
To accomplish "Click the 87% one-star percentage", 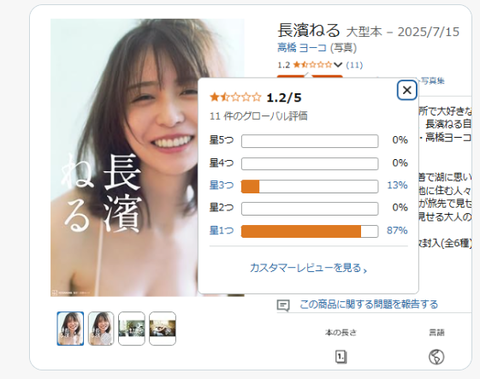I will (x=397, y=230).
